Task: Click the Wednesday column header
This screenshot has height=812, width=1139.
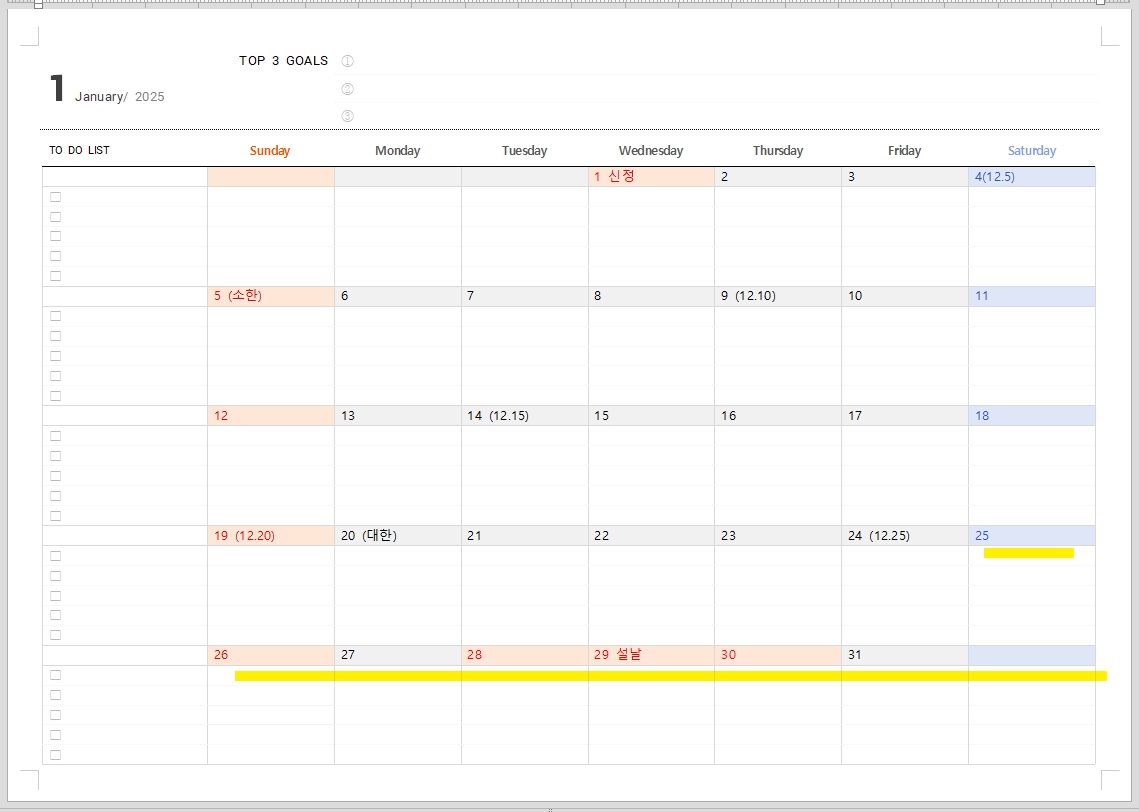Action: 651,150
